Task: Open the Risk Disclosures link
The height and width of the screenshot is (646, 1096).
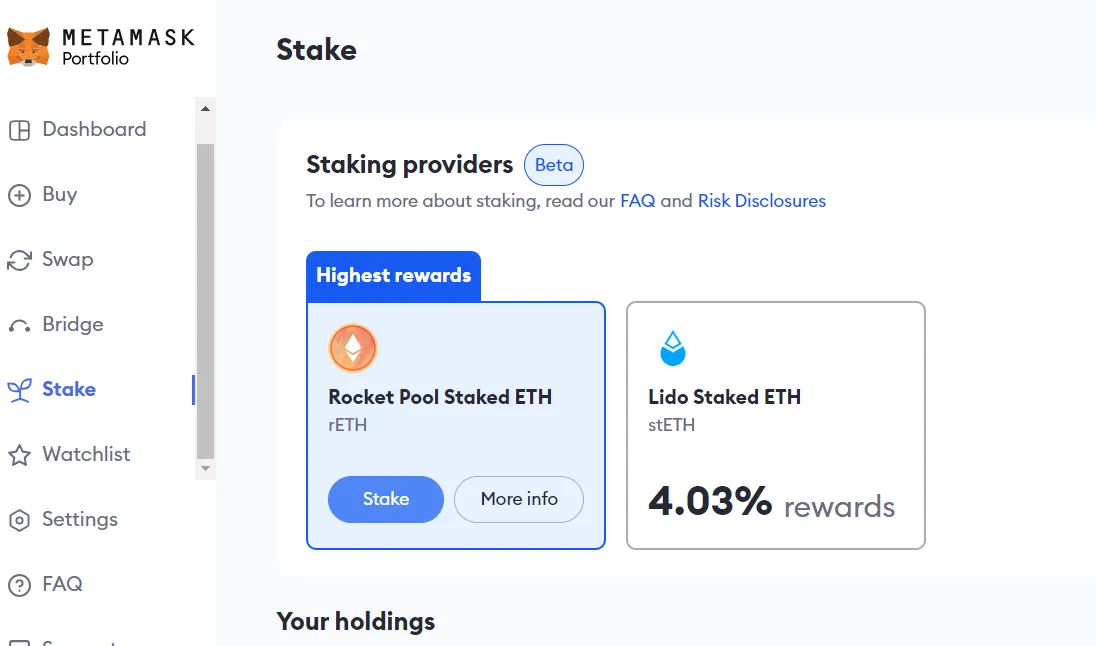Action: pos(762,201)
